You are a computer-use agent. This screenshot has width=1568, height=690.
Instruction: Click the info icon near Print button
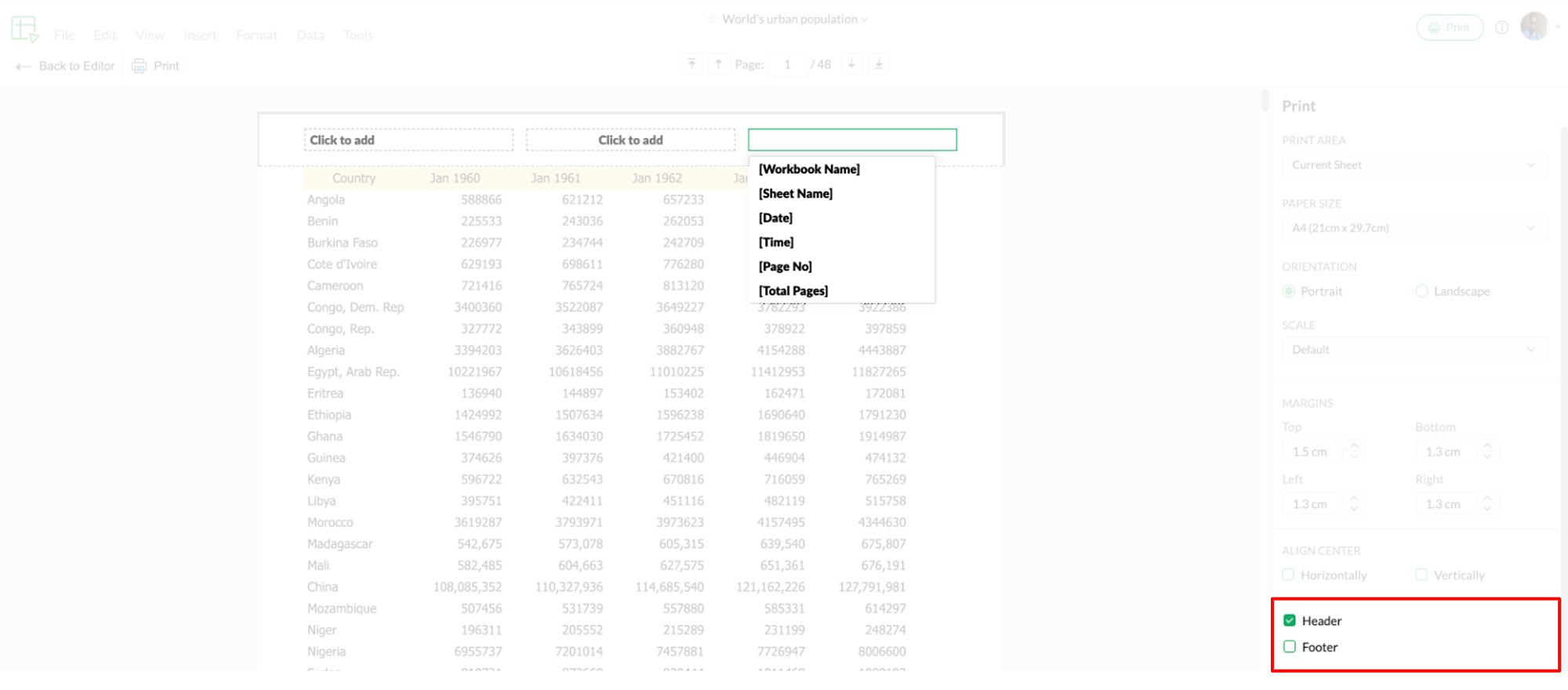1501,27
